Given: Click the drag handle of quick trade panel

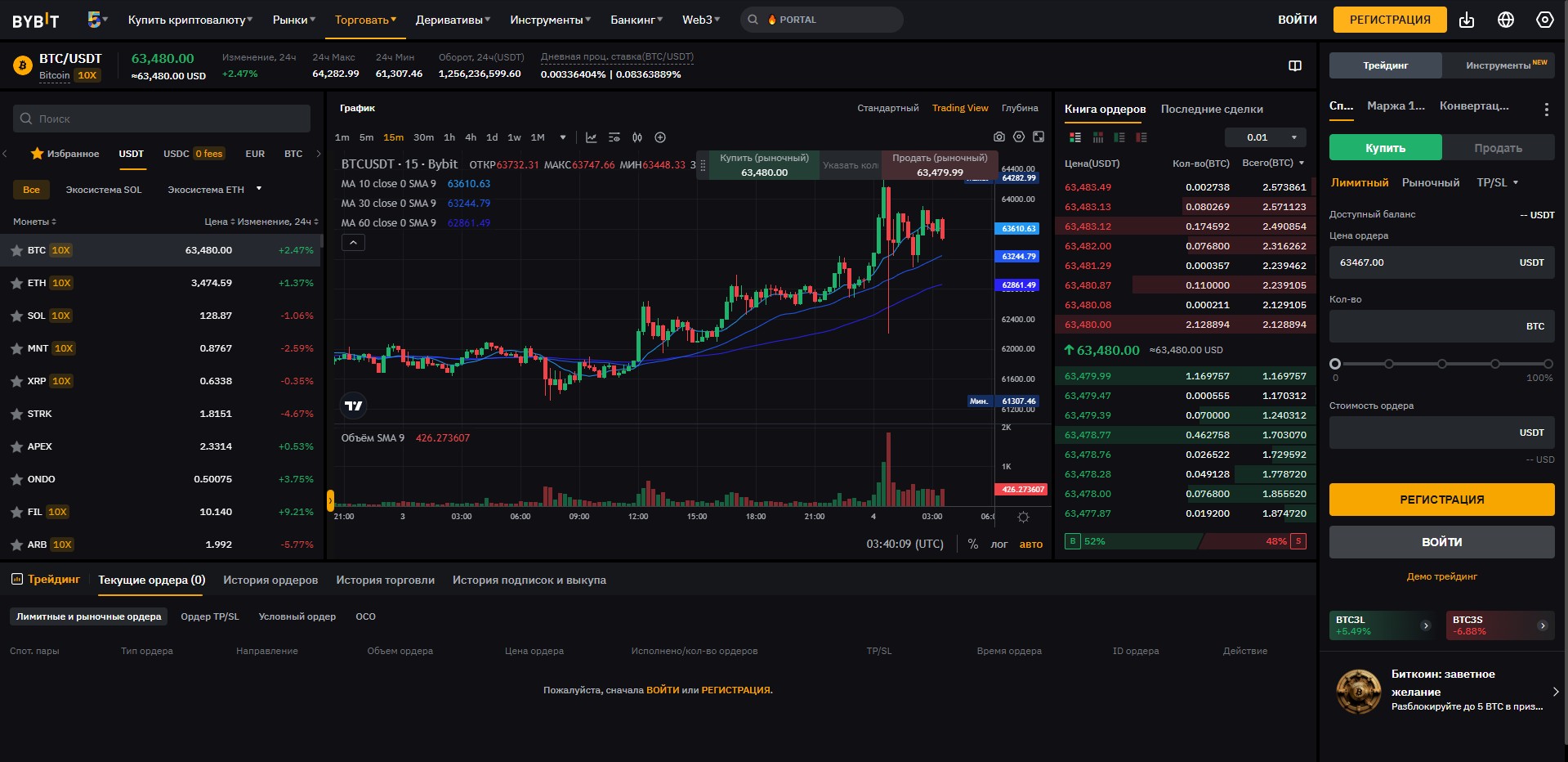Looking at the screenshot, I should 703,165.
